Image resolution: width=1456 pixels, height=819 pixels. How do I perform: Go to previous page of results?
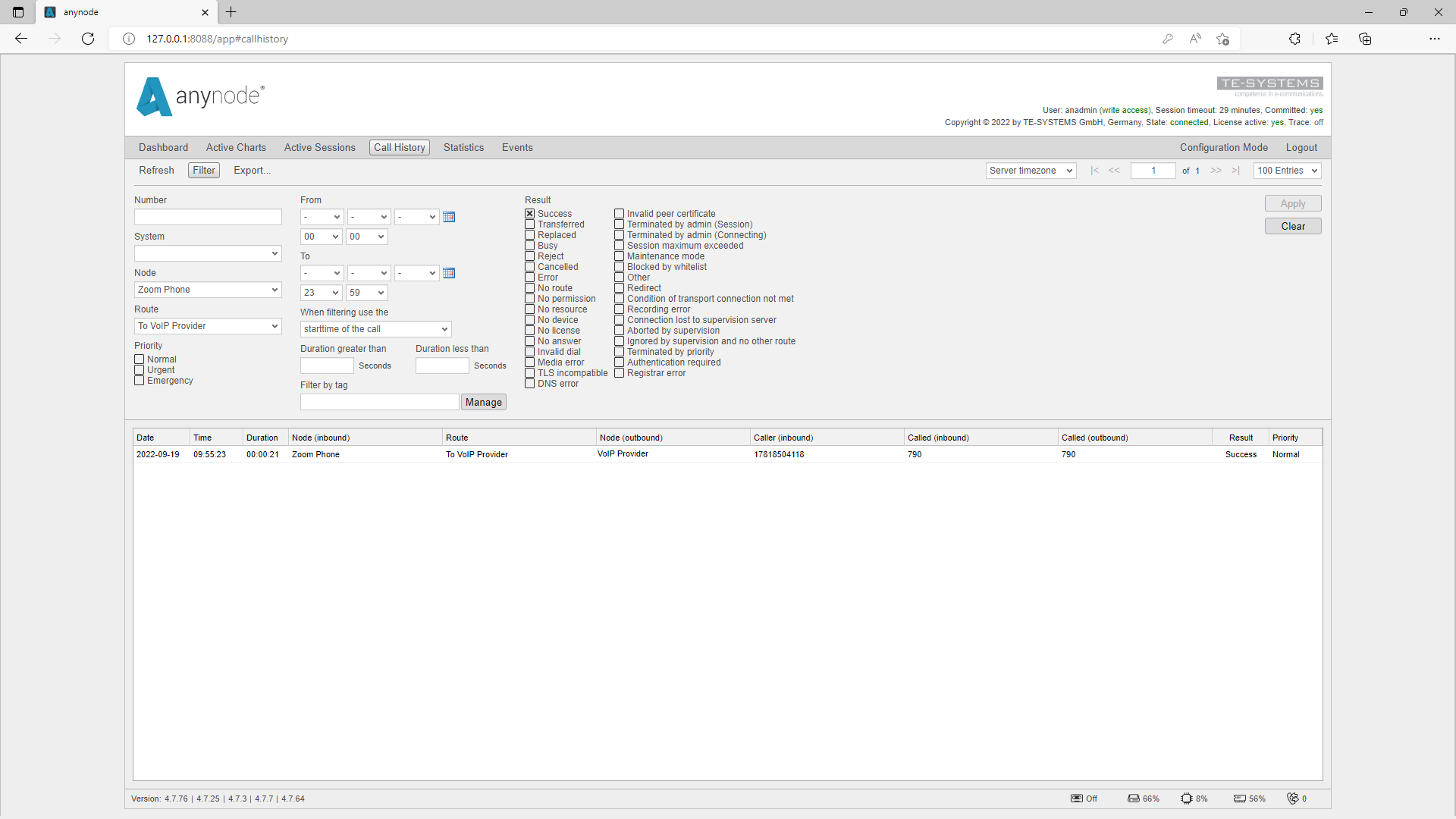click(x=1114, y=171)
